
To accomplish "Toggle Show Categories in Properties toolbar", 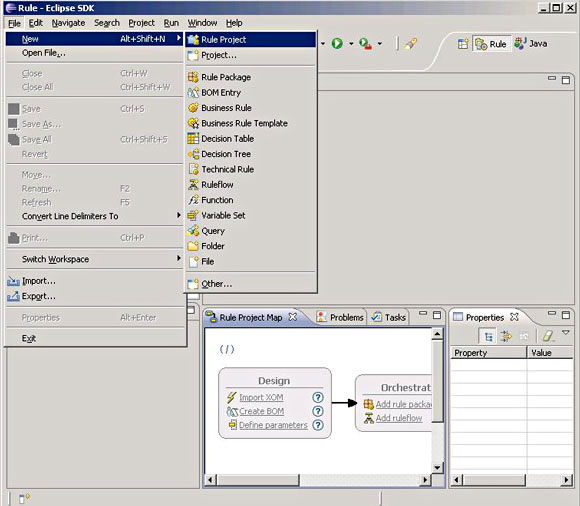I will 488,336.
